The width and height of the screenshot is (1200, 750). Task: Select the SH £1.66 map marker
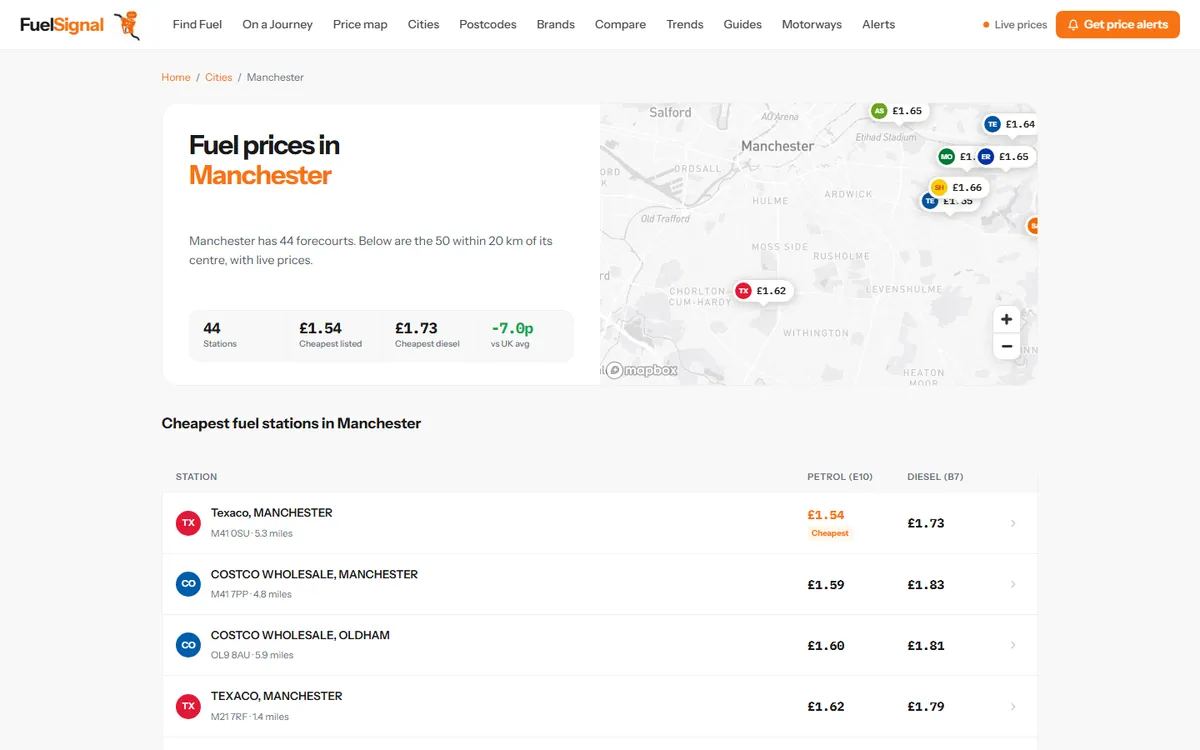[958, 187]
